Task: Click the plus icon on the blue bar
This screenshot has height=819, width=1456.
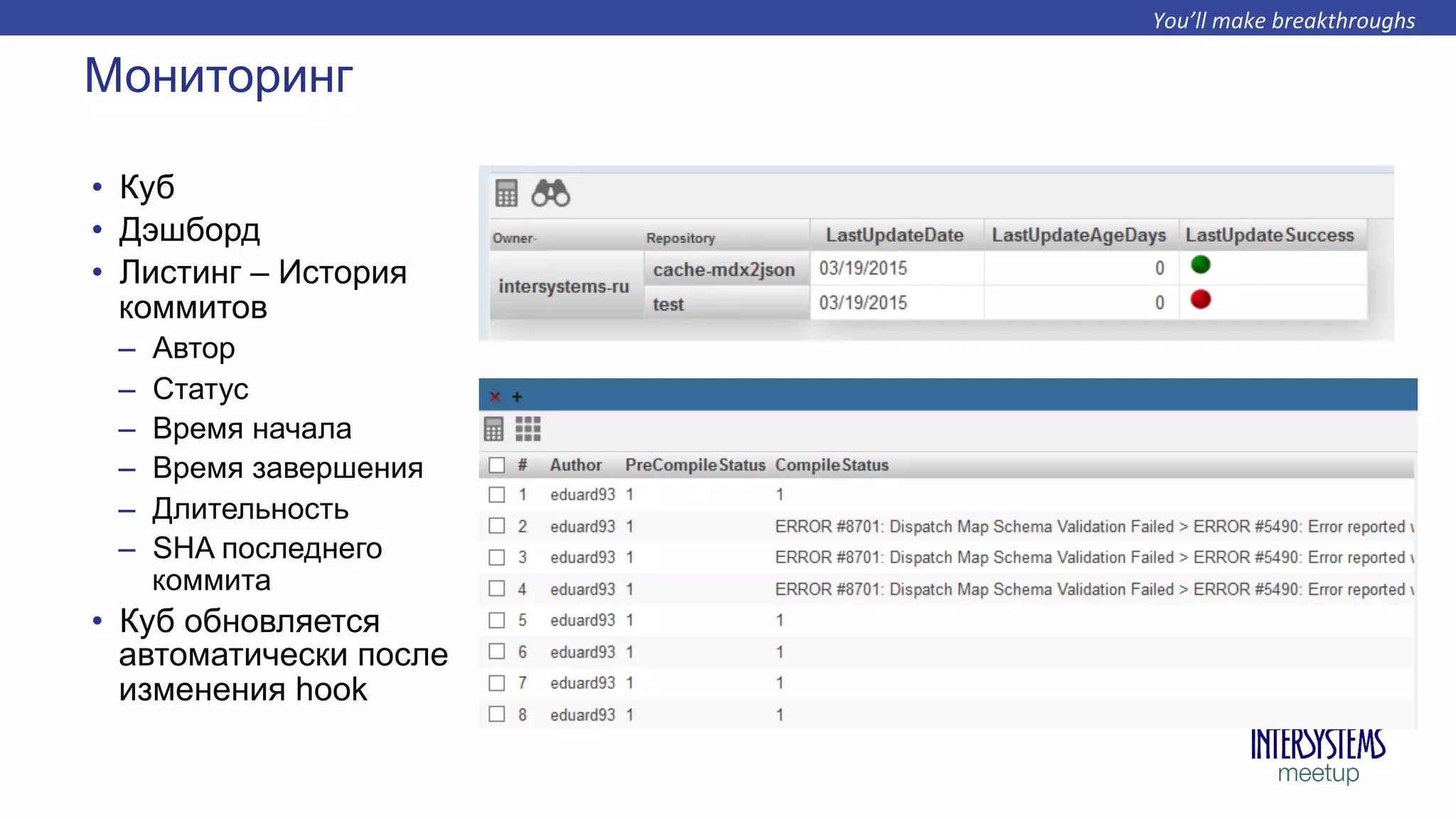Action: click(517, 397)
